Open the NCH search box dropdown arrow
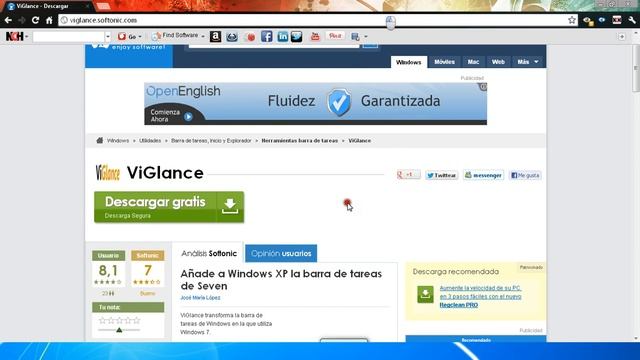The image size is (640, 360). pyautogui.click(x=108, y=37)
